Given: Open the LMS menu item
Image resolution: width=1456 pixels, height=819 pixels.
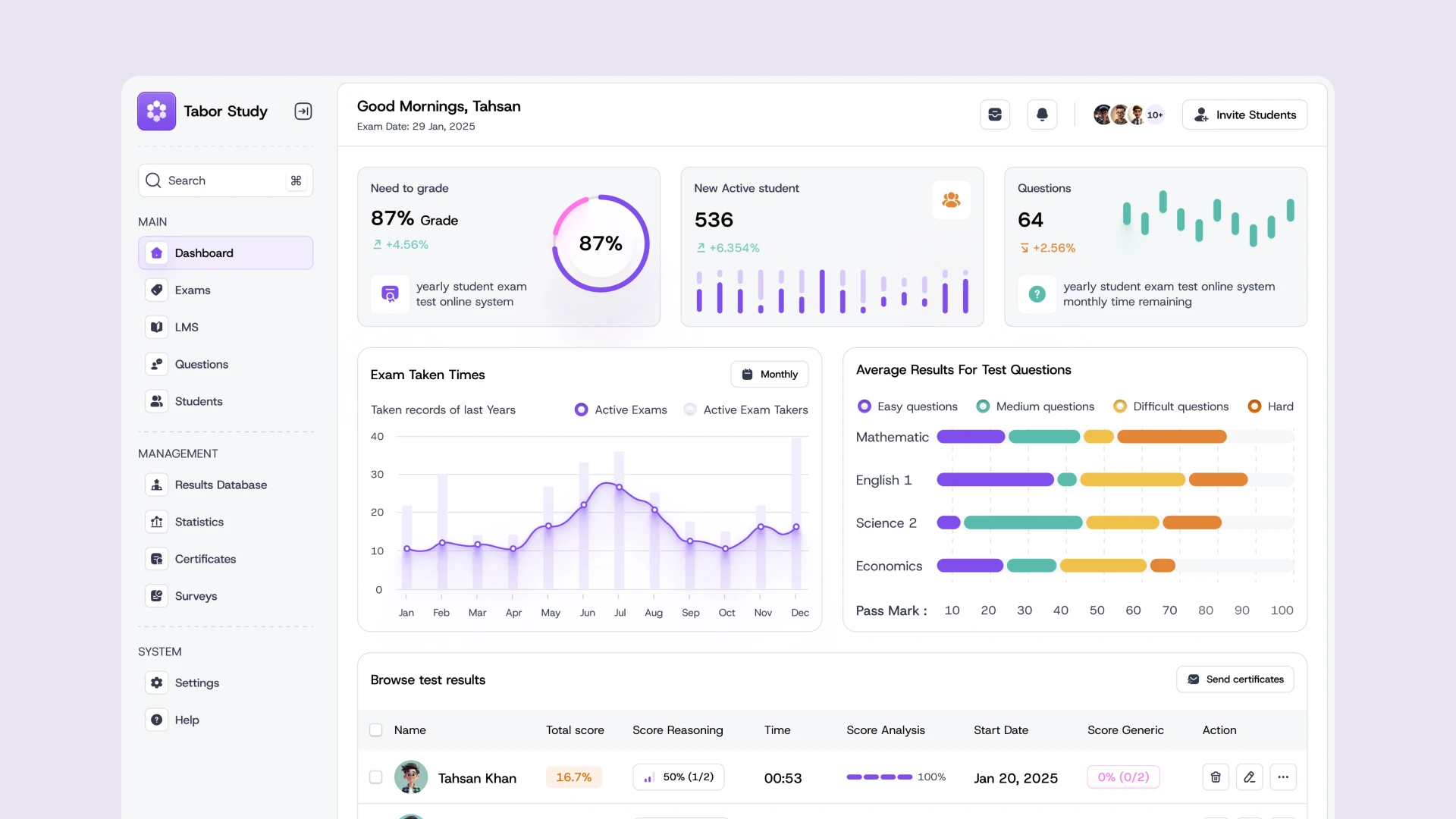Looking at the screenshot, I should tap(225, 328).
